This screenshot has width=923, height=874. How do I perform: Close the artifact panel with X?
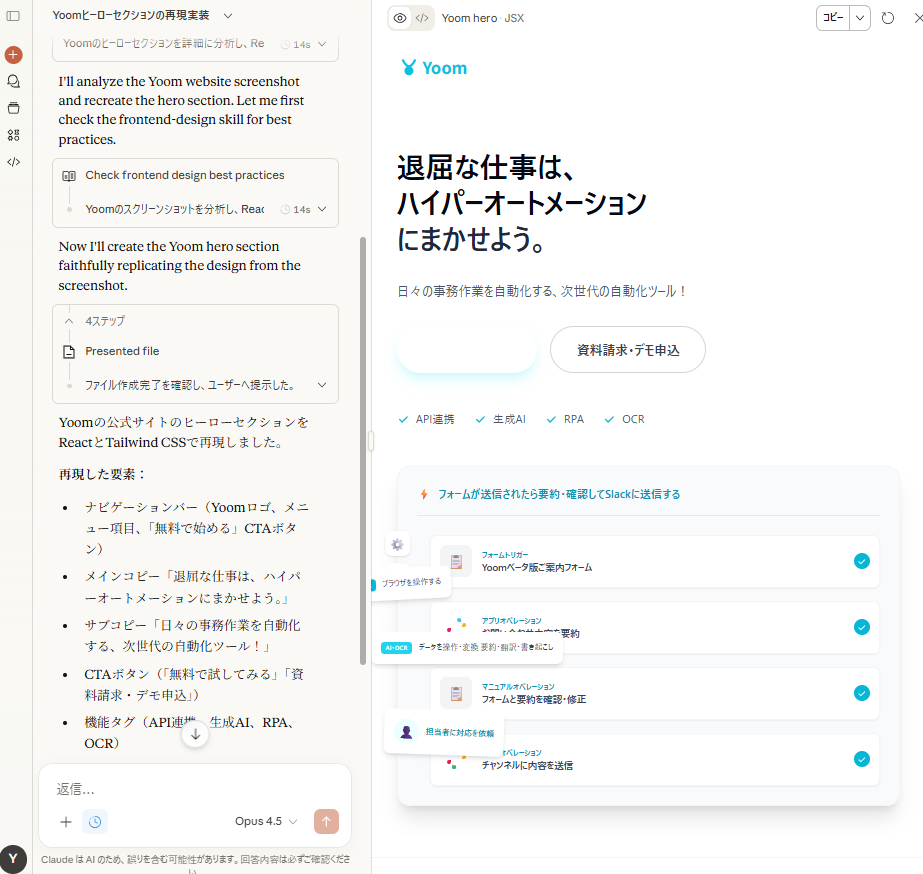click(x=918, y=18)
